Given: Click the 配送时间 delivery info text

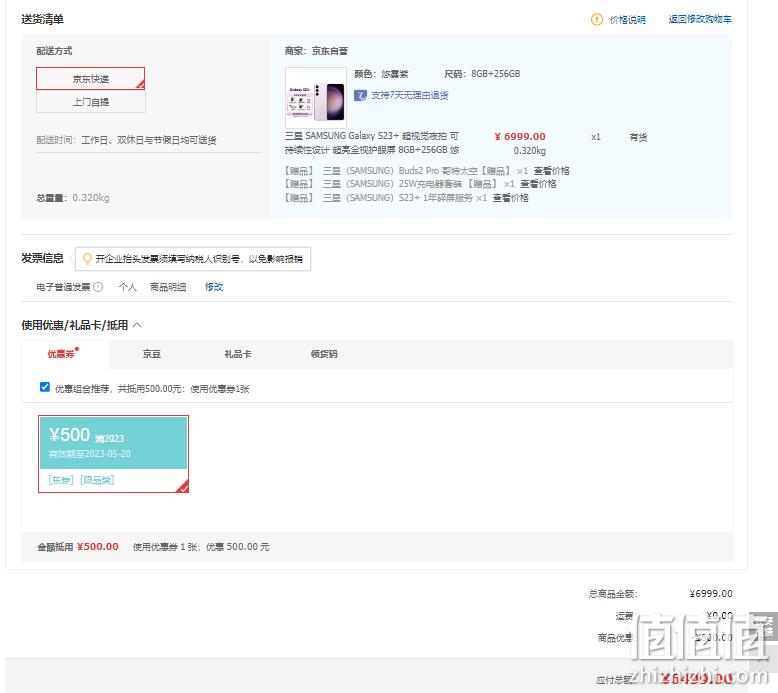Looking at the screenshot, I should tap(126, 140).
